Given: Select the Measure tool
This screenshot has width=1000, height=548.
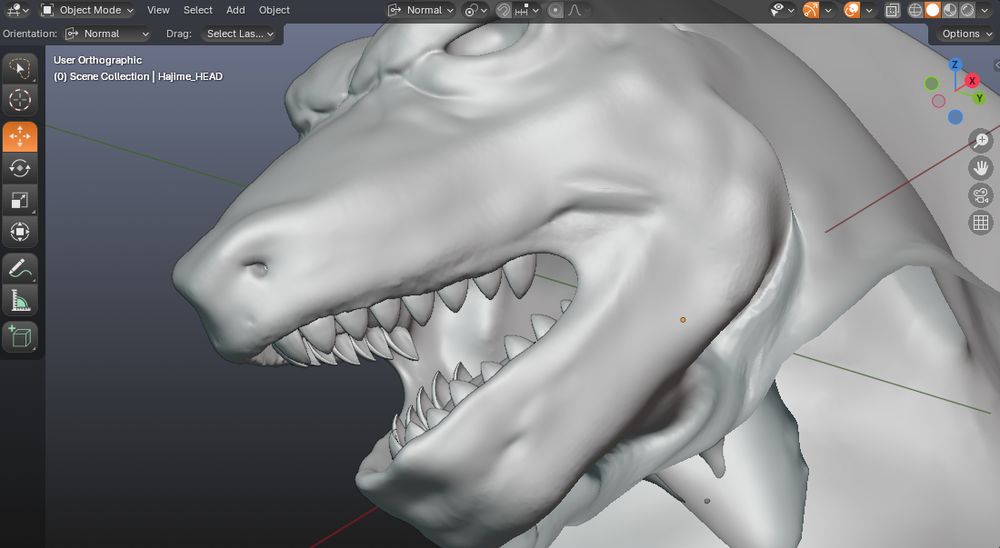Looking at the screenshot, I should [x=20, y=300].
